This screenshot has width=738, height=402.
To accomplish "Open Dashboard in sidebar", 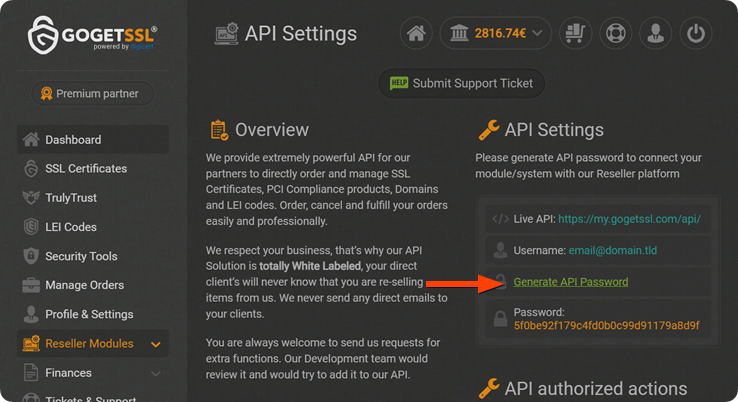I will pyautogui.click(x=93, y=140).
